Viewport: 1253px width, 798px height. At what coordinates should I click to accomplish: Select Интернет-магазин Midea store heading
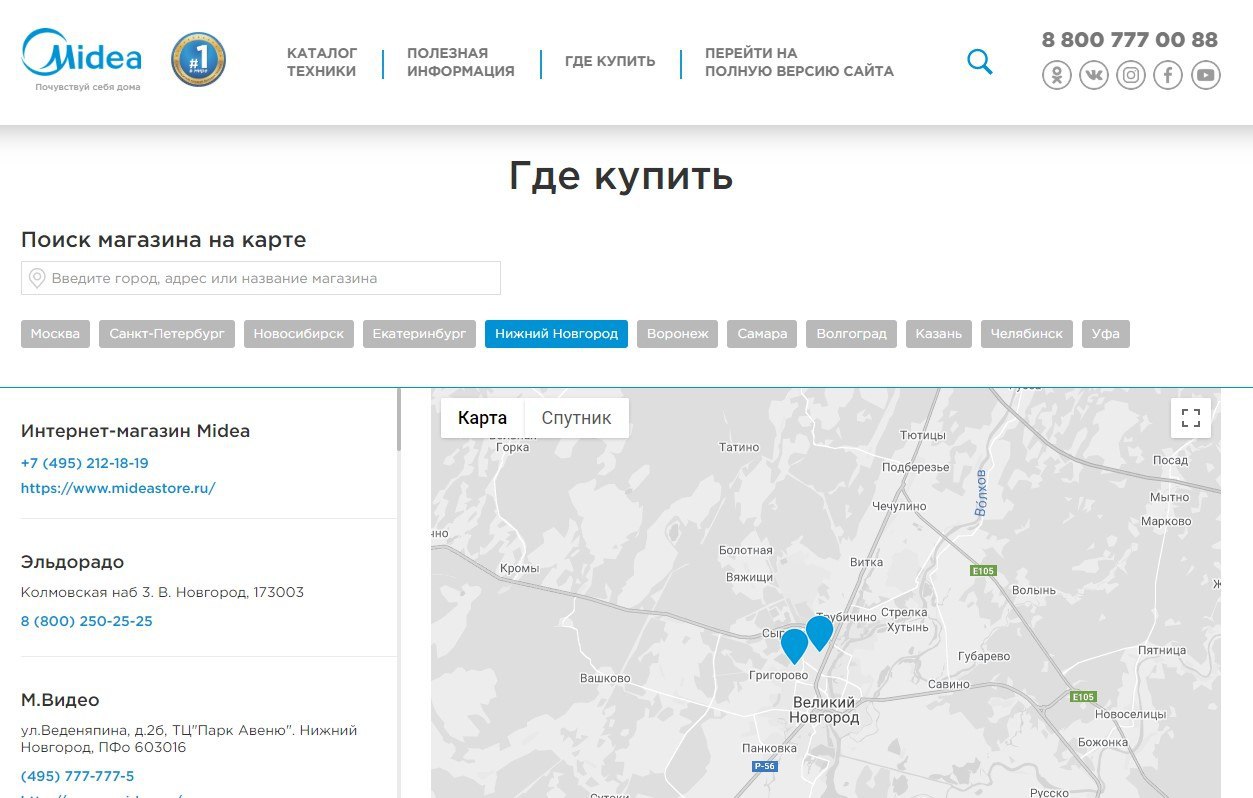pyautogui.click(x=135, y=431)
